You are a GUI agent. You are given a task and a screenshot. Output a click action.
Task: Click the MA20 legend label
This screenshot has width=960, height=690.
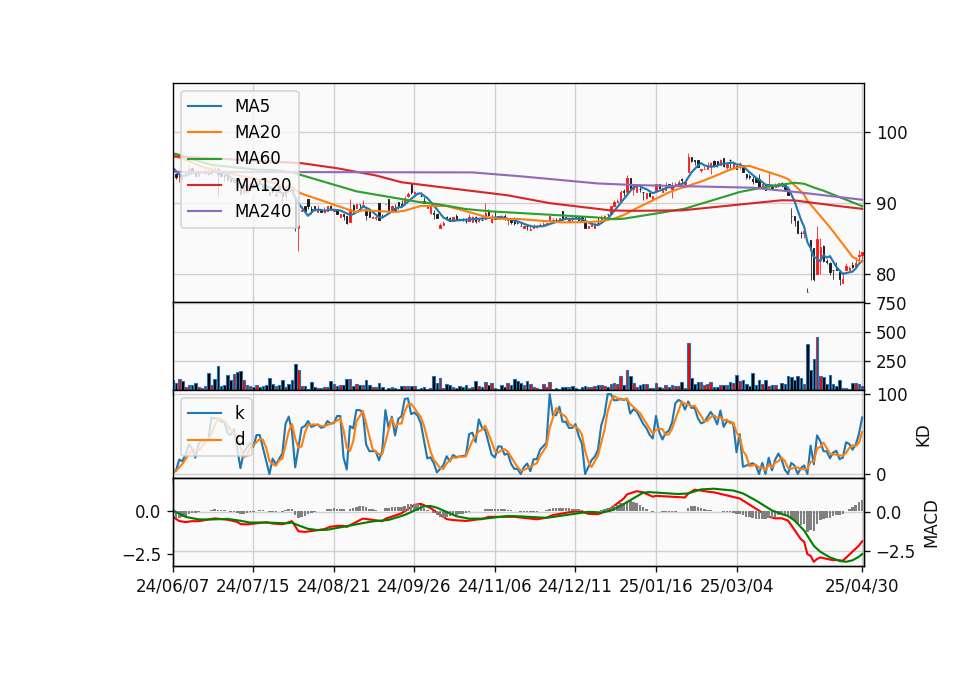click(257, 132)
